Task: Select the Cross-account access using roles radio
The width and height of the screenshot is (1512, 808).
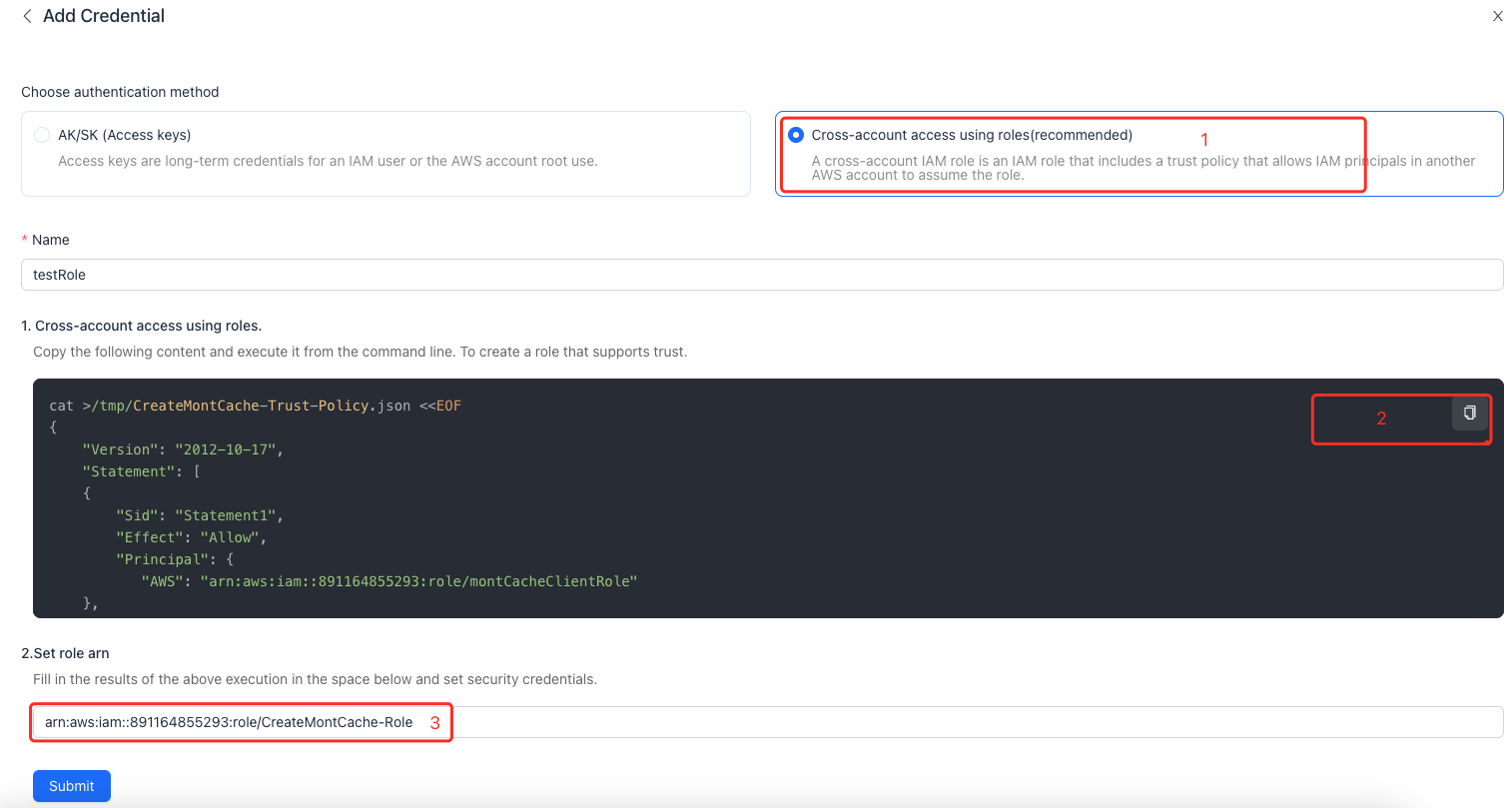Action: [796, 135]
